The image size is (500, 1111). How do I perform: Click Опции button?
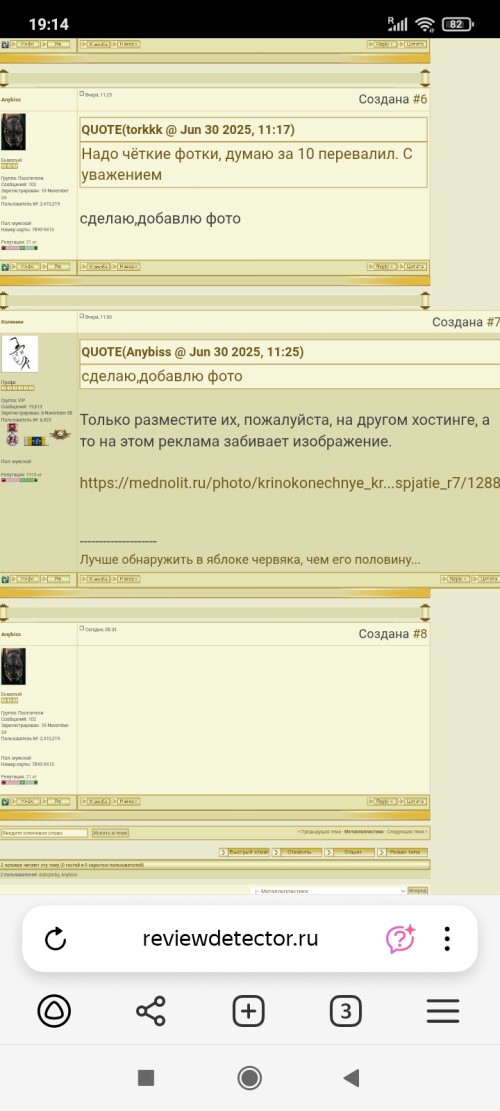tap(349, 852)
